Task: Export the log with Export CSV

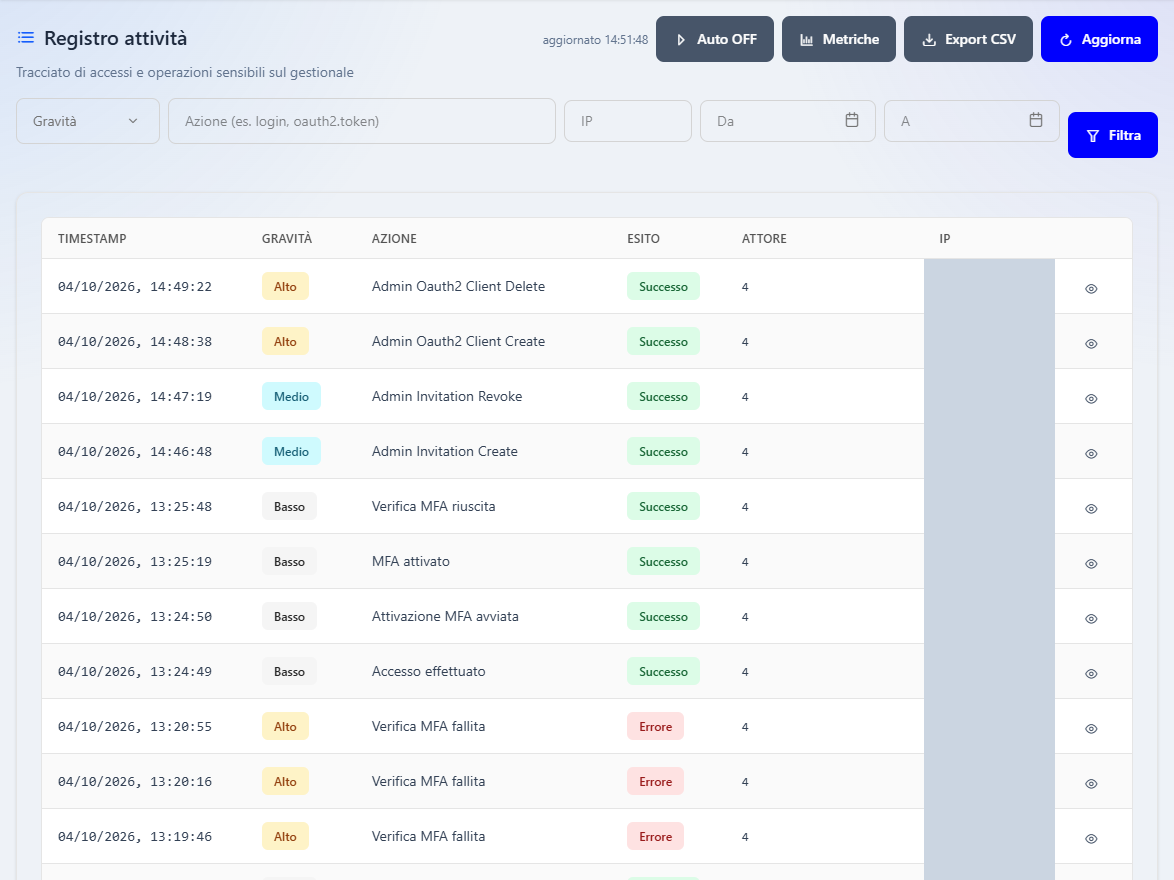Action: 968,39
